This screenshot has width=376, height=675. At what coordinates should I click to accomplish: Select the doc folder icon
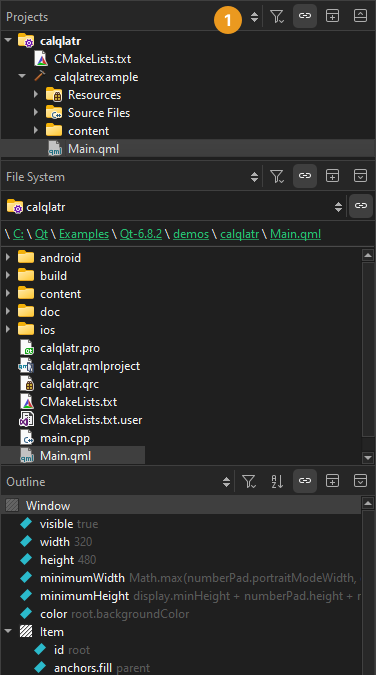26,311
